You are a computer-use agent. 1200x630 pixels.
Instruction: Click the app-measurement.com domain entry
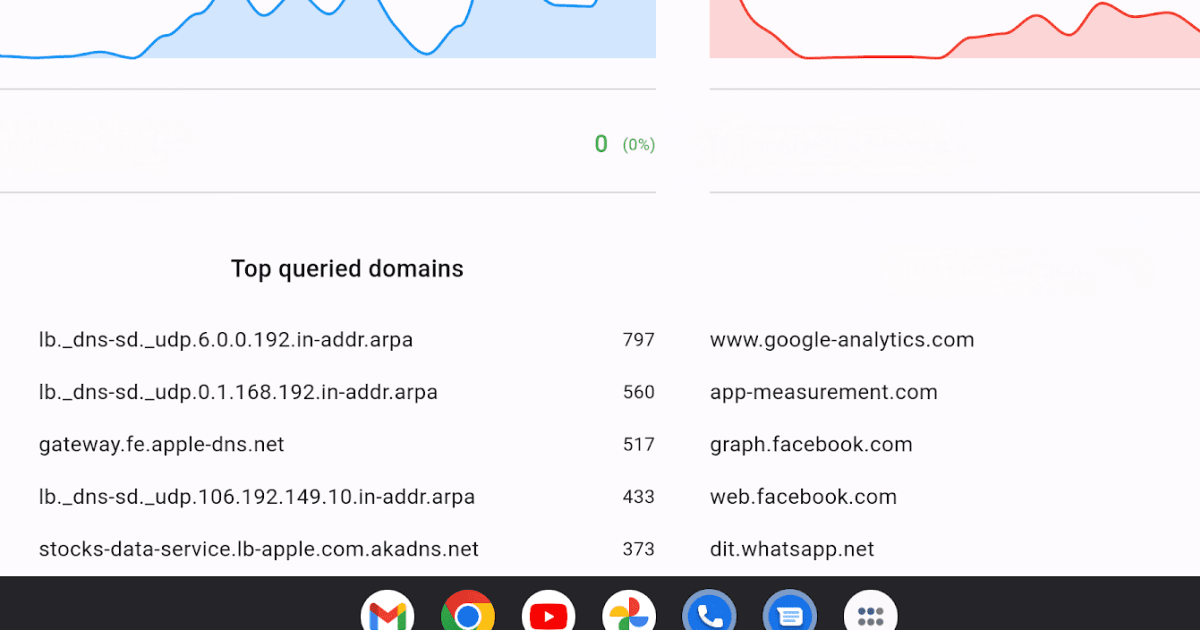pos(824,391)
